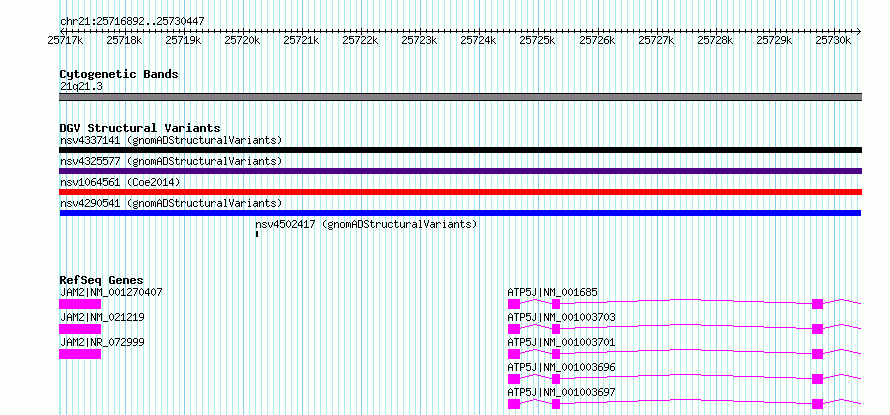The height and width of the screenshot is (415, 890).
Task: Click the nsv1064561 (Coe2014) label
Action: coord(120,182)
